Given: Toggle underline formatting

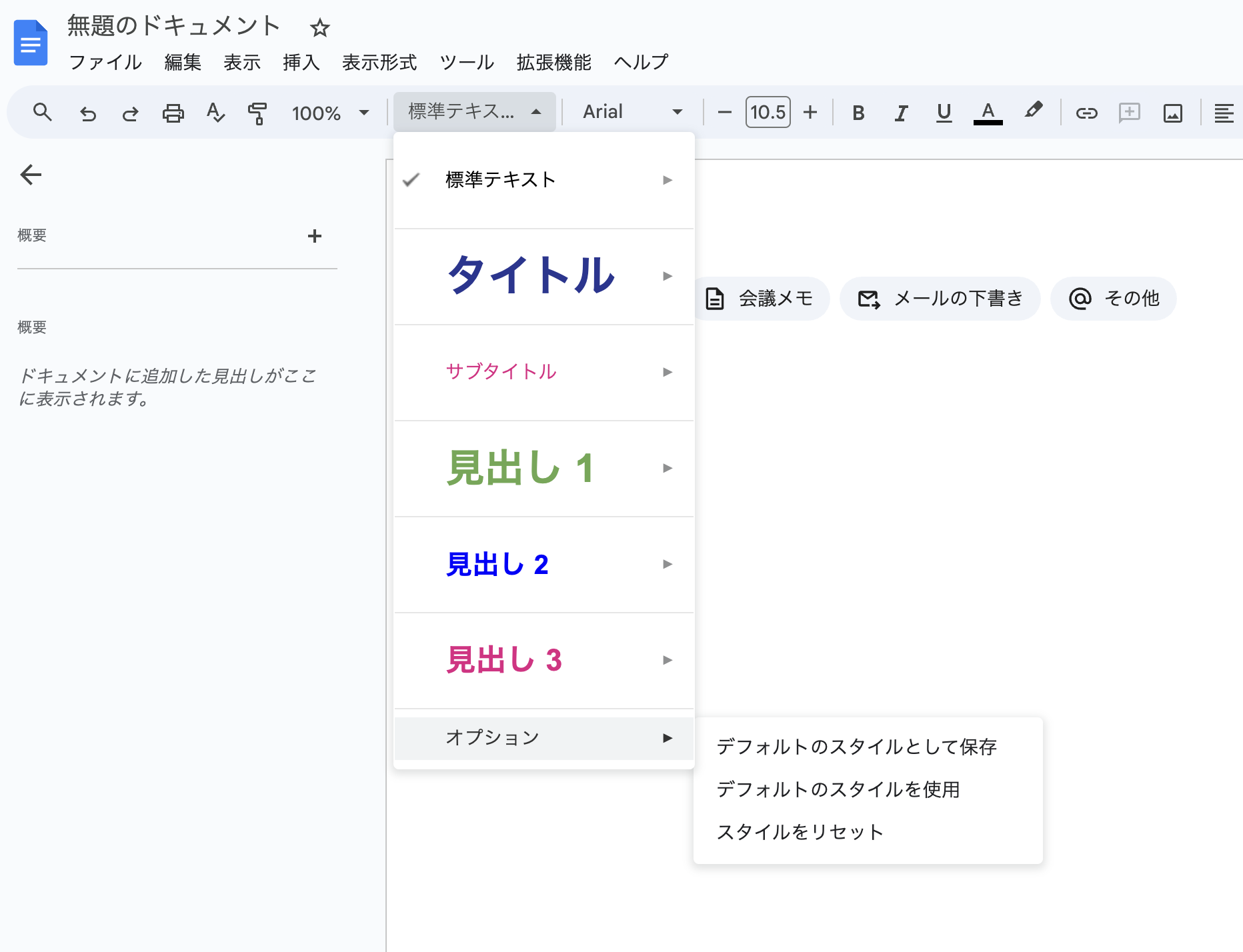Looking at the screenshot, I should coord(944,113).
